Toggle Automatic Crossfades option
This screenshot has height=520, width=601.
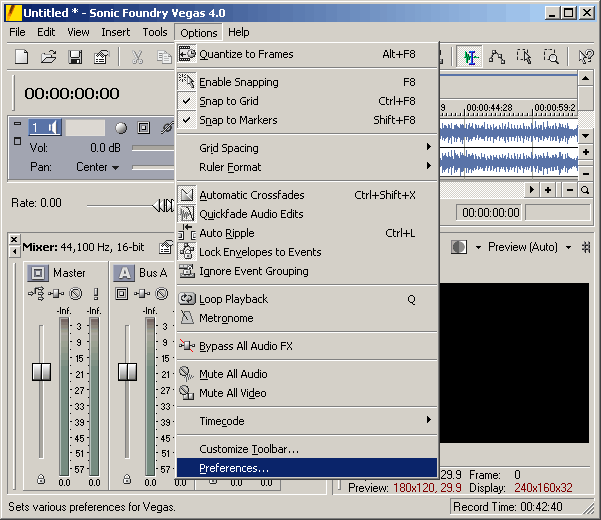307,195
